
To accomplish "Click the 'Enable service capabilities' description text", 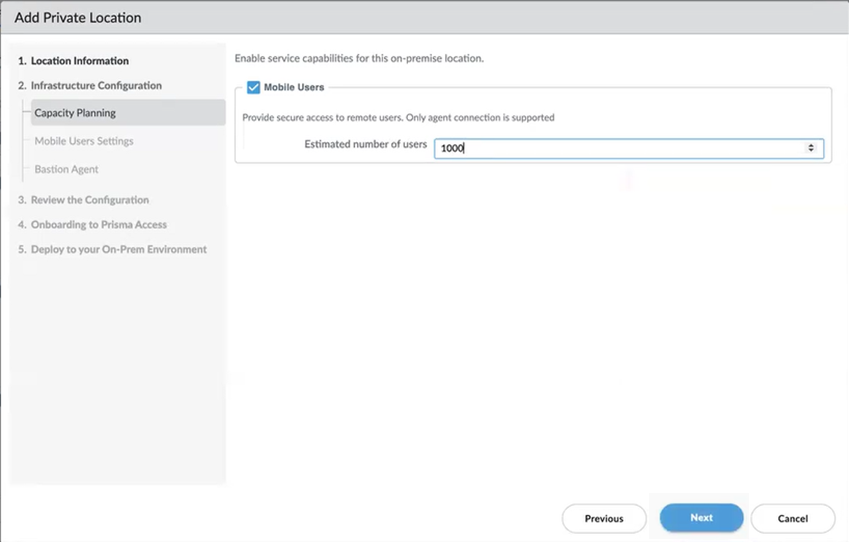I will [x=359, y=58].
